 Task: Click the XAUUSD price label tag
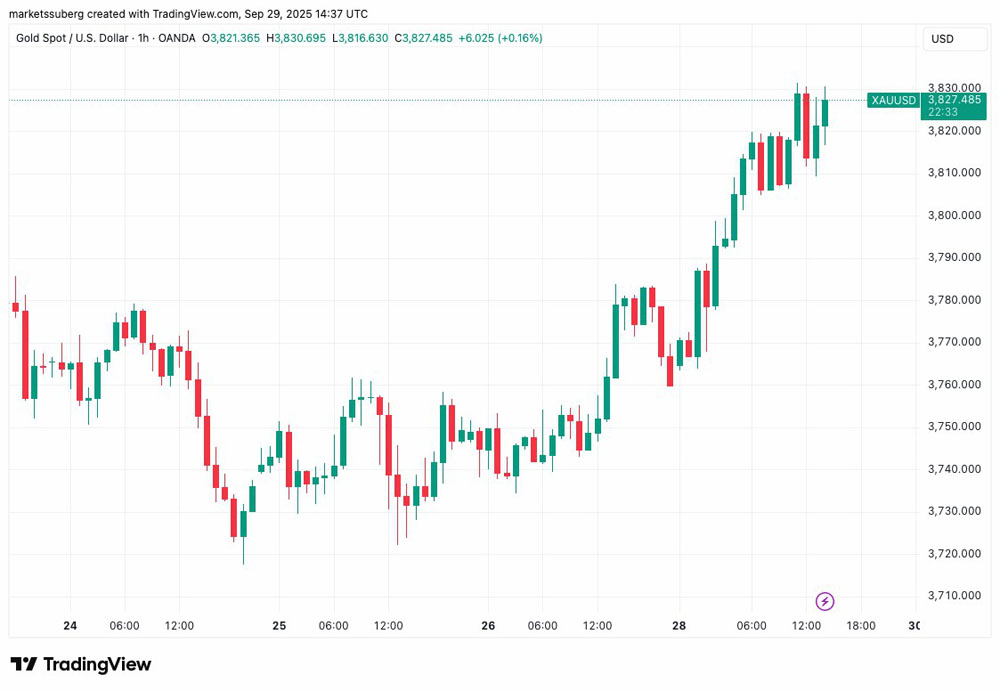(x=893, y=100)
